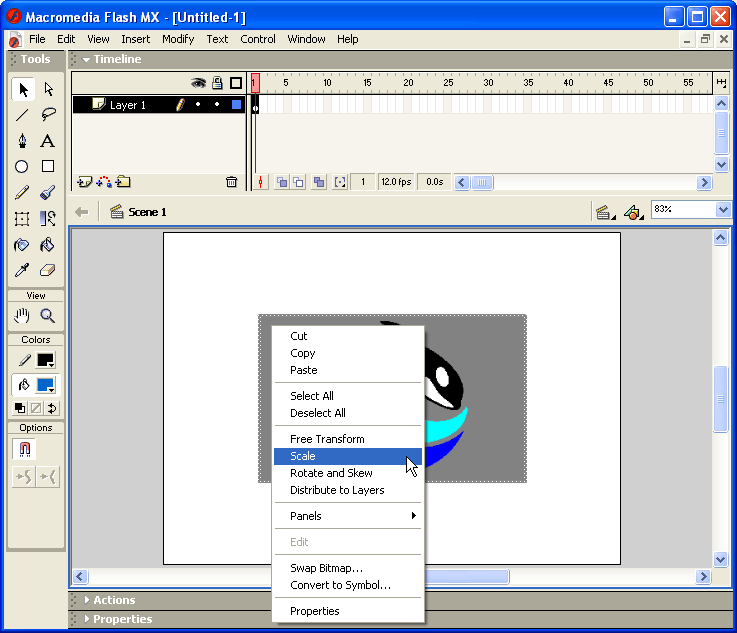Toggle lock all layers padlock icon
737x633 pixels.
click(217, 83)
